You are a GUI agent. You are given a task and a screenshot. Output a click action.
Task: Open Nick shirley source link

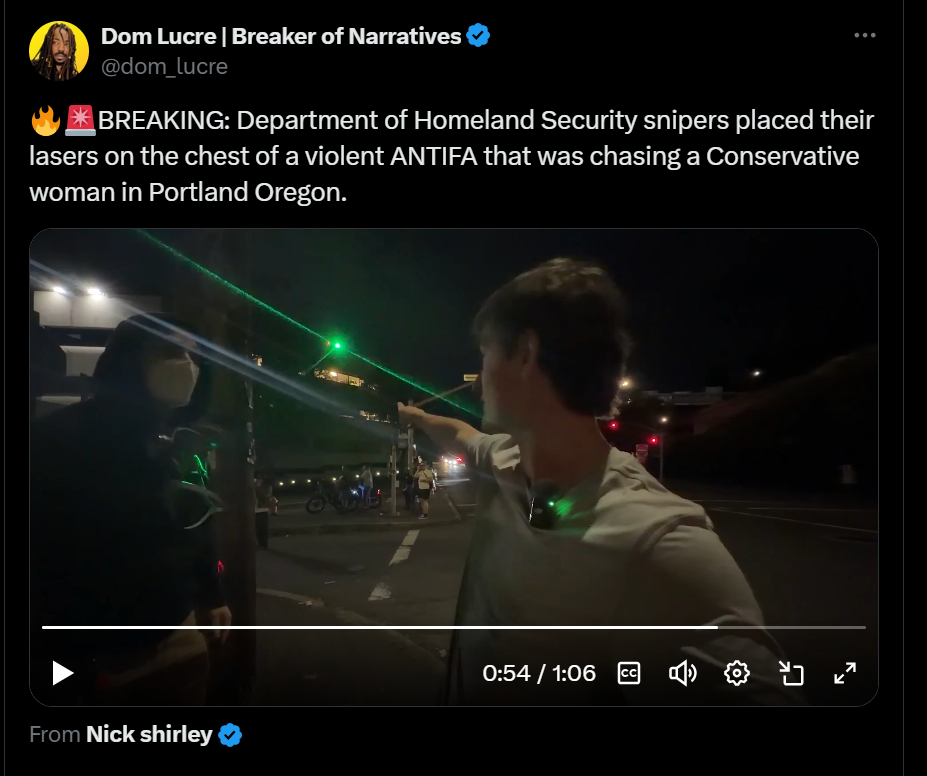(149, 734)
